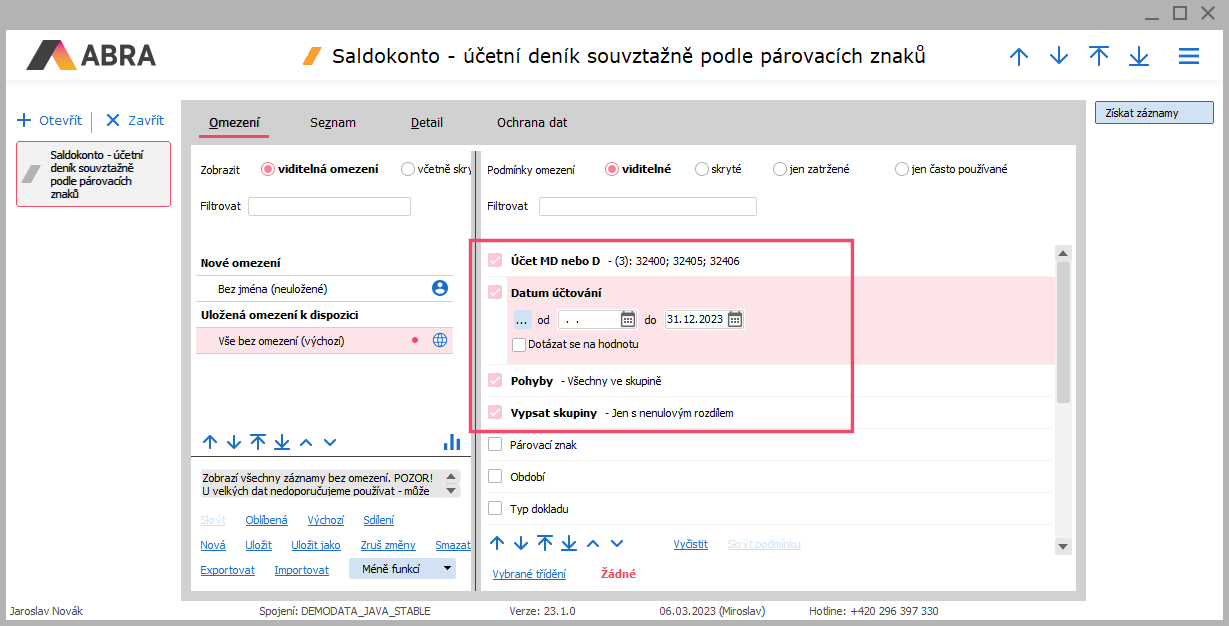Open the hamburger menu in the header
This screenshot has height=626, width=1229.
[1188, 57]
